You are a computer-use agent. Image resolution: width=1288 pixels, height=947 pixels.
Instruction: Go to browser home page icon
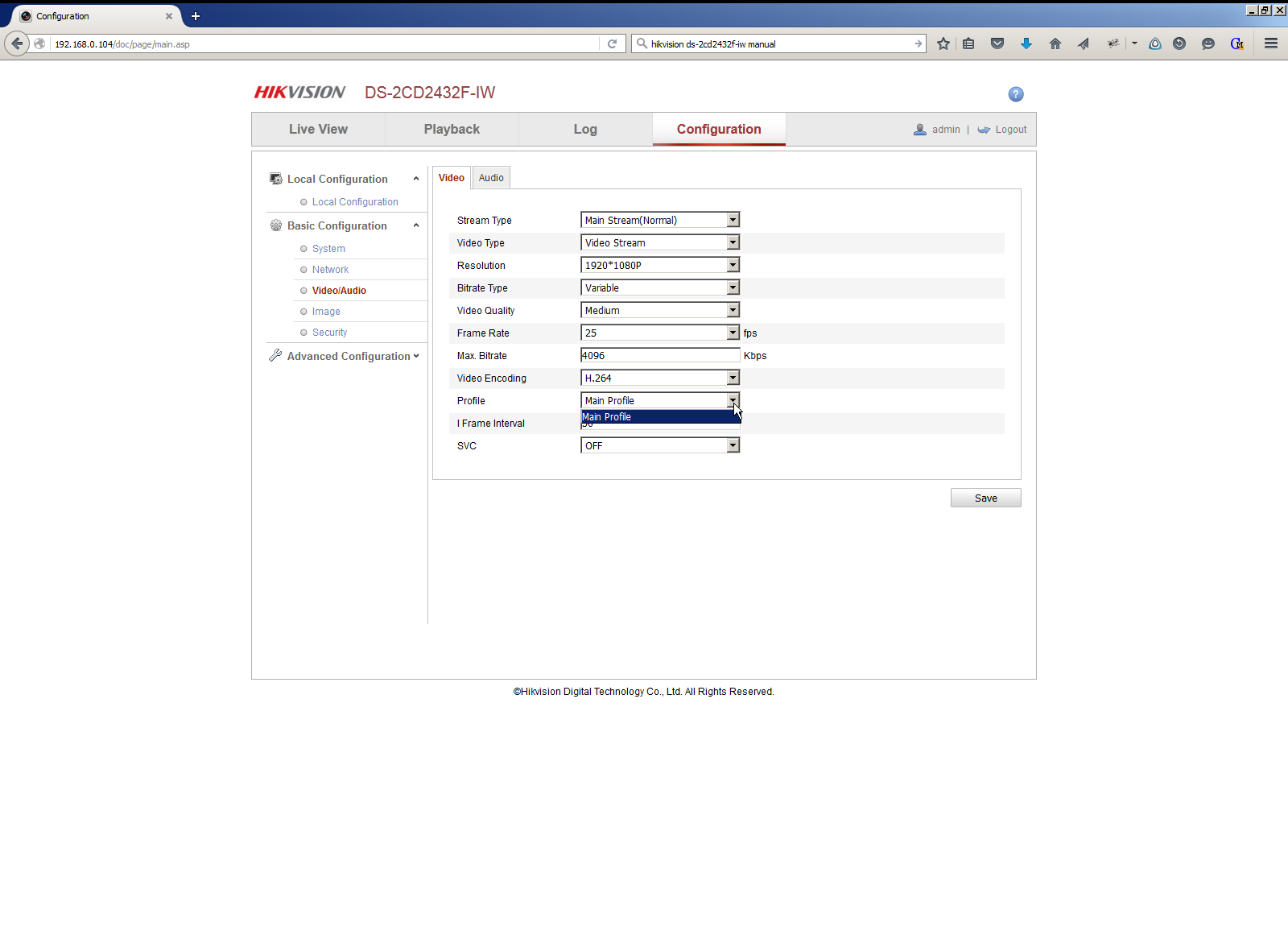point(1055,44)
